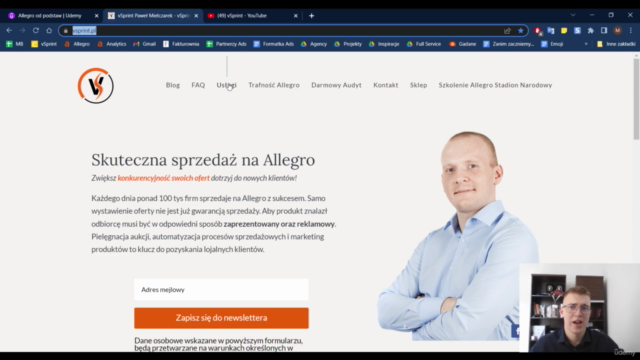This screenshot has width=640, height=360.
Task: Open the Full Service bookmark
Action: [424, 44]
